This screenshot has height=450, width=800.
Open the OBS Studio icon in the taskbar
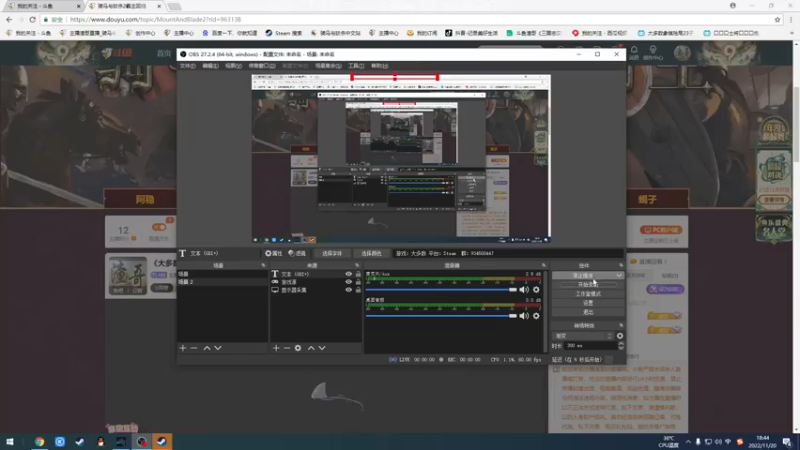pyautogui.click(x=141, y=441)
